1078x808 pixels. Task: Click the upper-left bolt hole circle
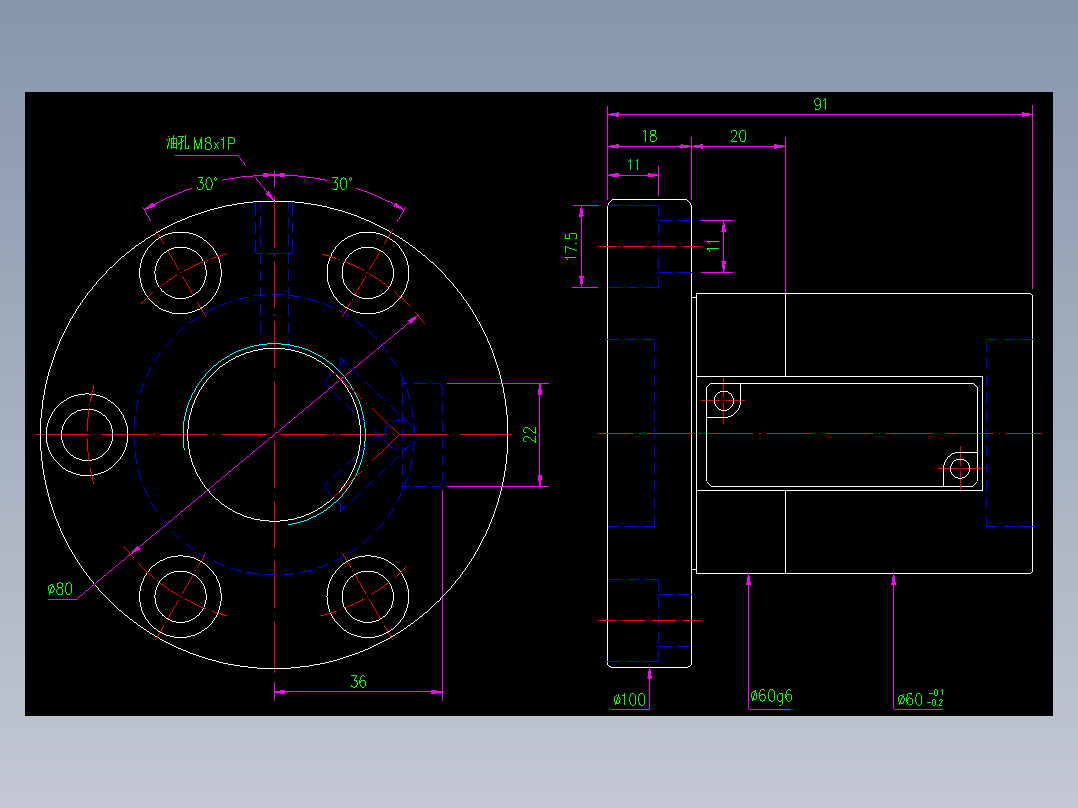click(181, 273)
